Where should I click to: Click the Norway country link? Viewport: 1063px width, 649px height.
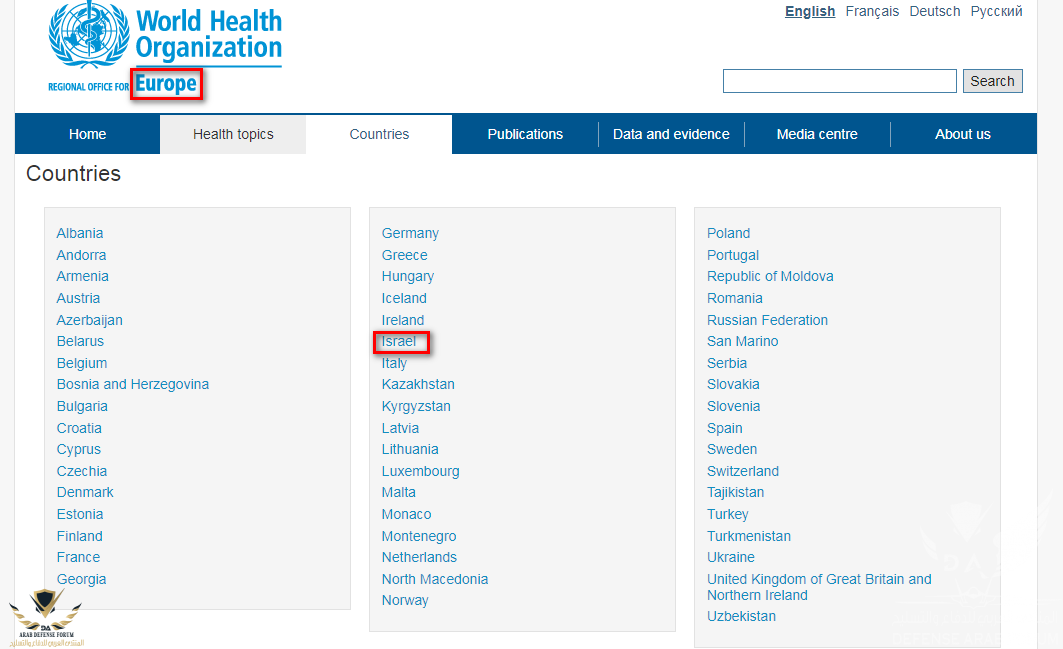click(x=405, y=601)
